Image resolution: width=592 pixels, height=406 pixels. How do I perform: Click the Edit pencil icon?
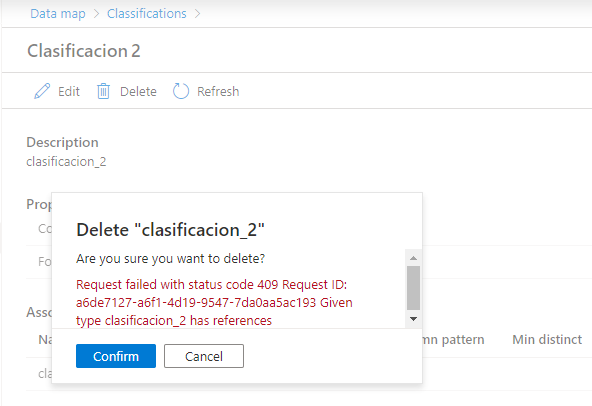tap(42, 91)
